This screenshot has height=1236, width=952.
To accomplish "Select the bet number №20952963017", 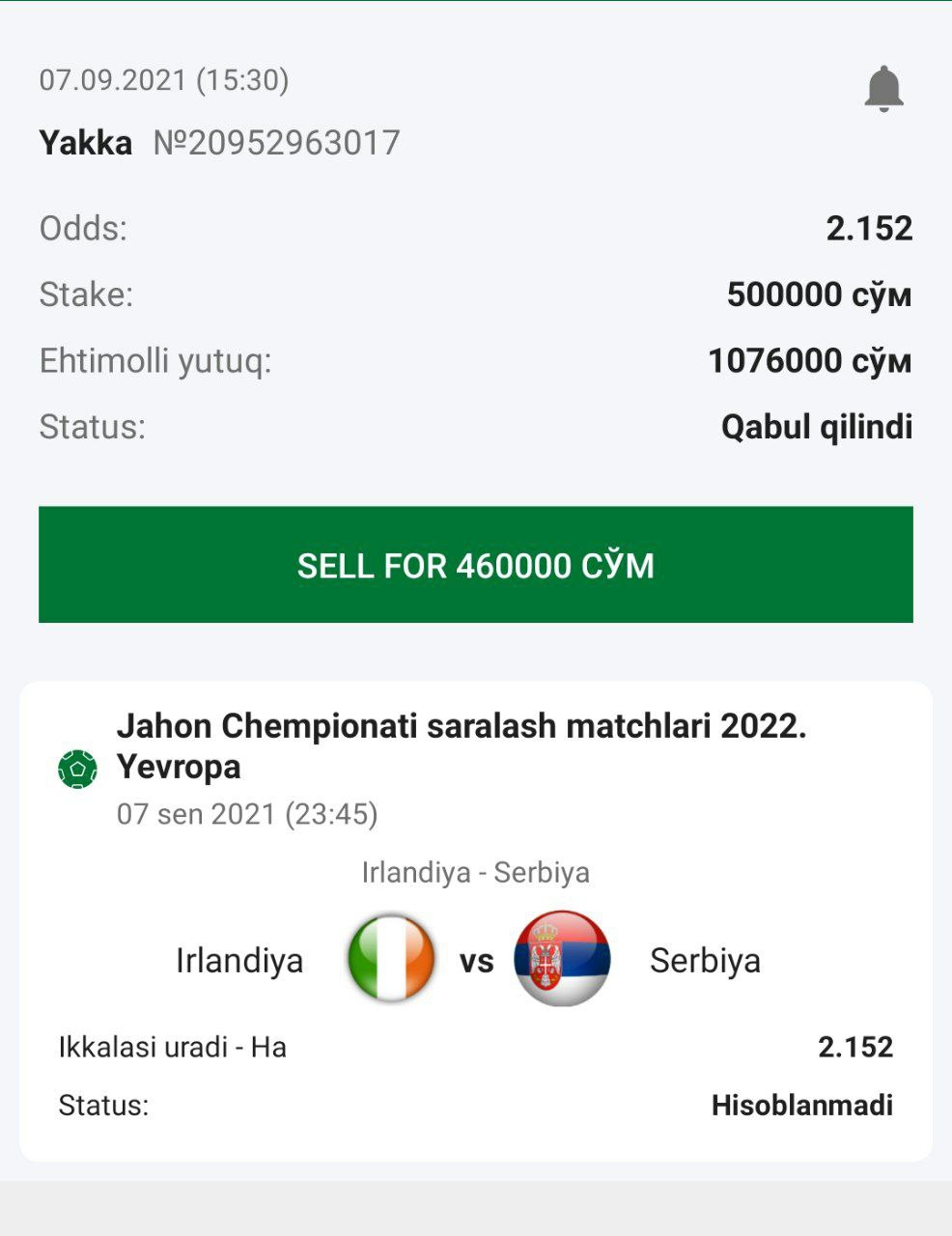I will (276, 143).
